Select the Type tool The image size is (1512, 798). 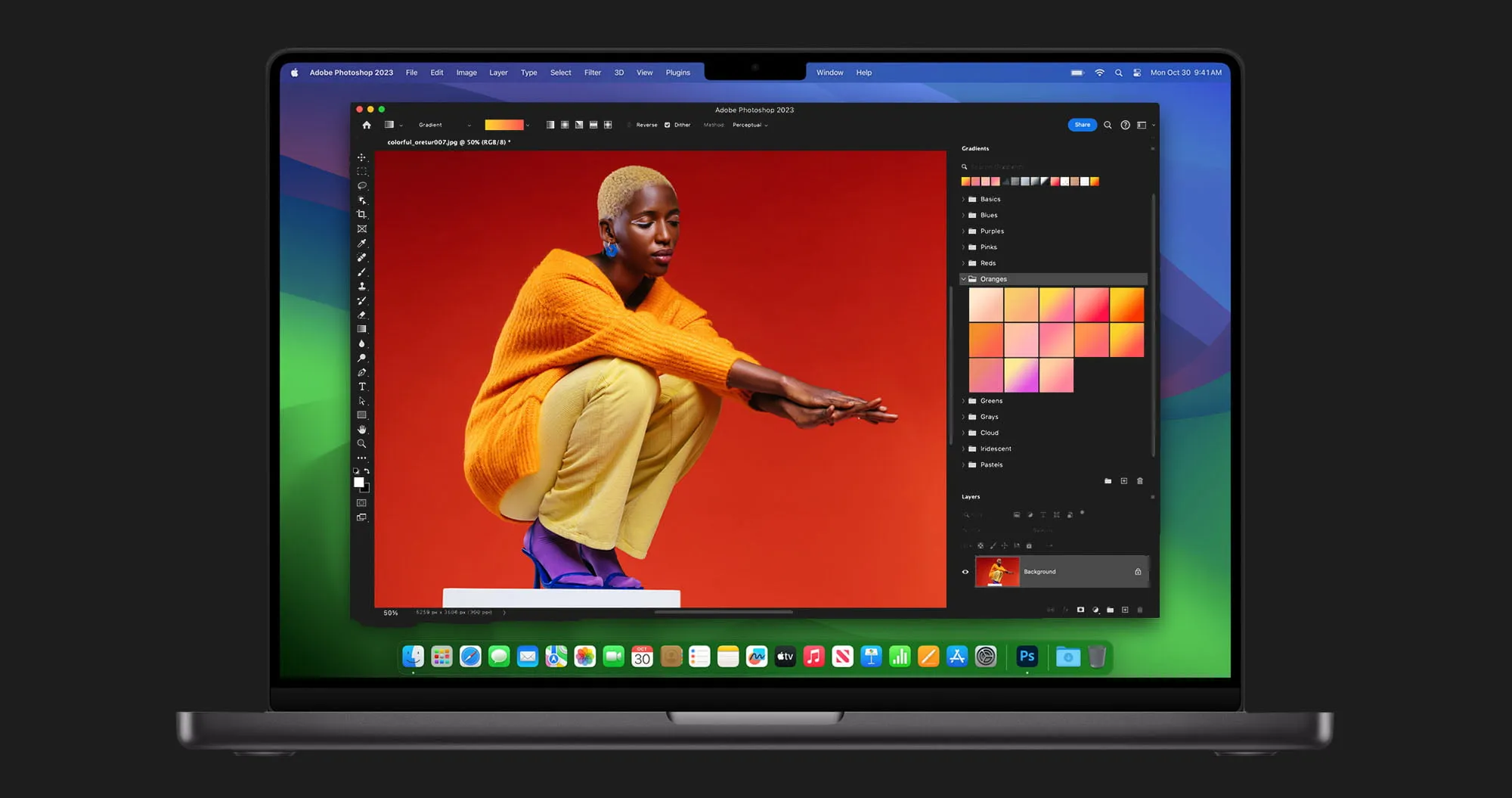(x=362, y=387)
